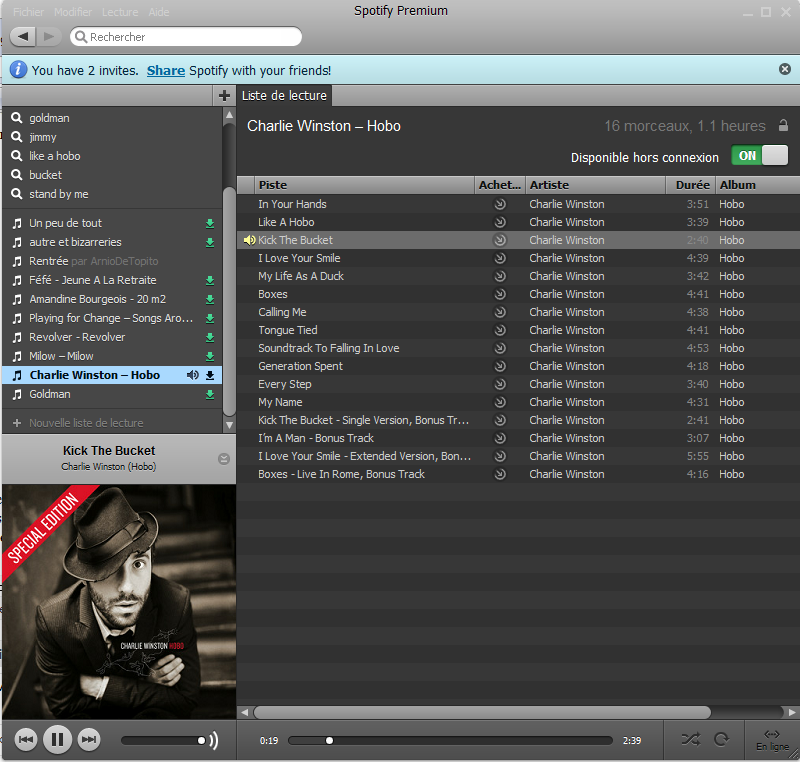Switch to the Liste de lecture tab
Viewport: 800px width, 762px height.
(284, 95)
